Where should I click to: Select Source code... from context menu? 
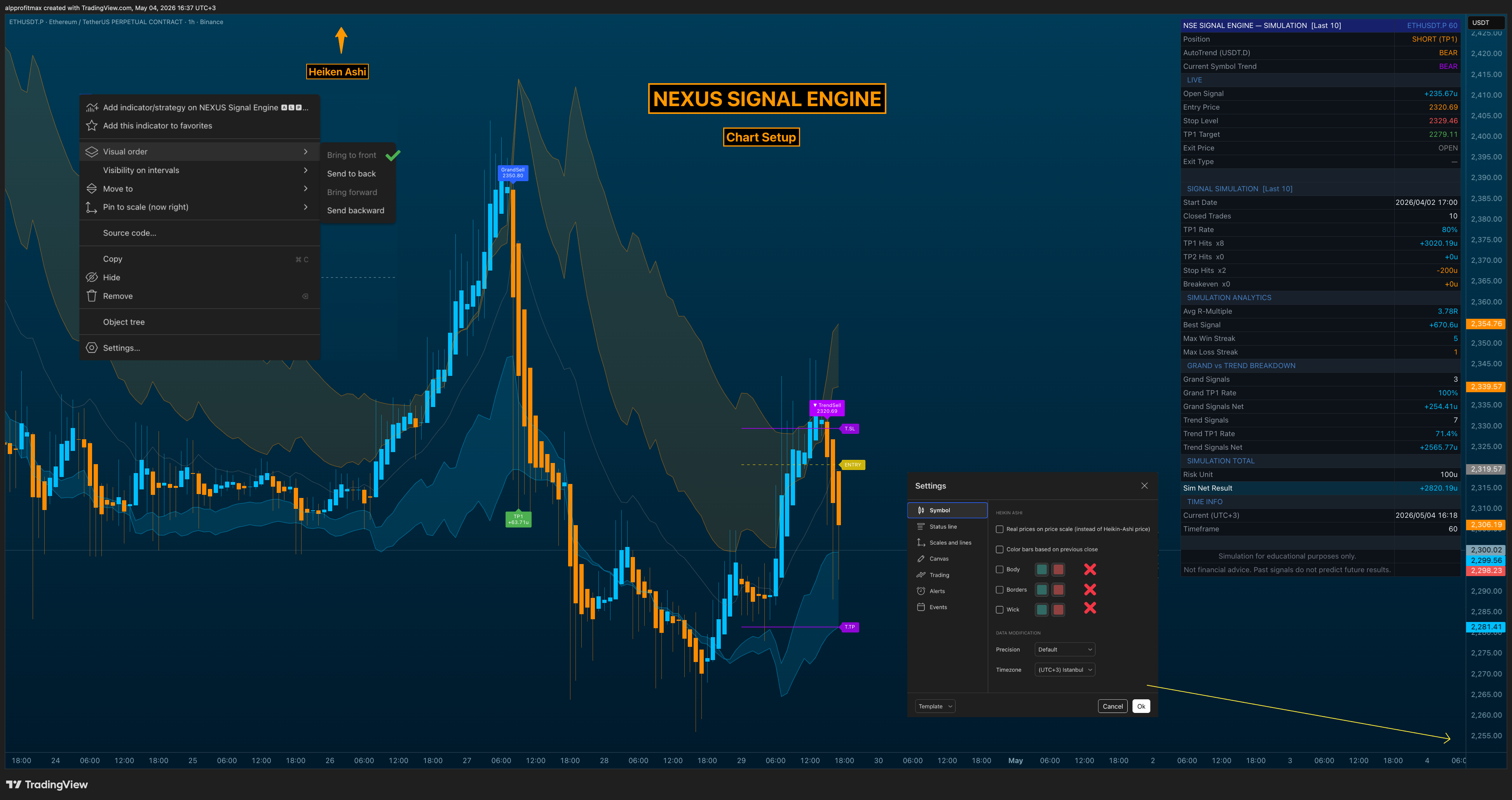point(200,232)
